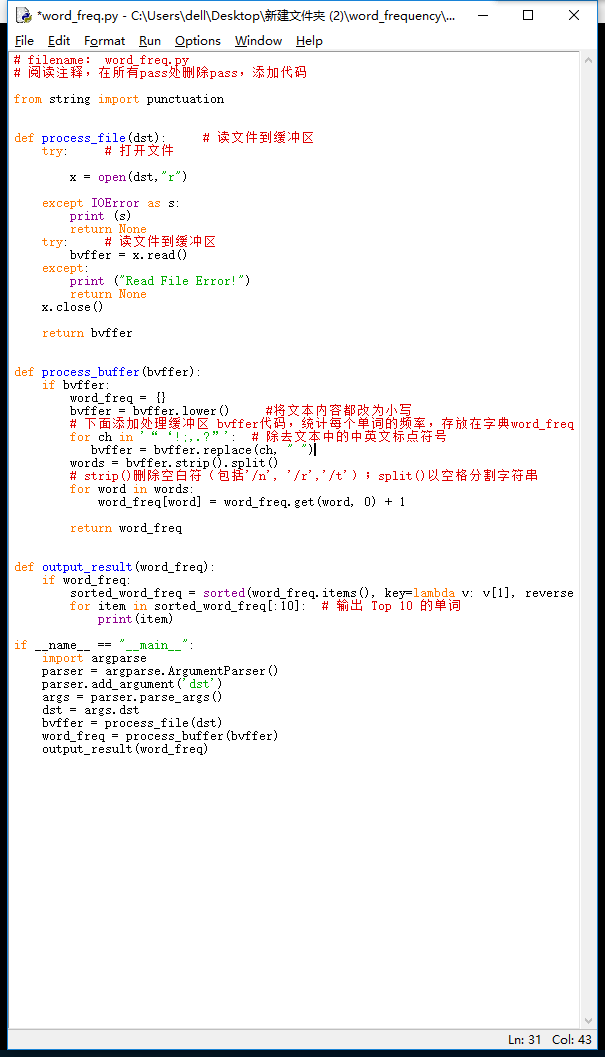Minimize the word_freq.py editor window

coord(483,15)
